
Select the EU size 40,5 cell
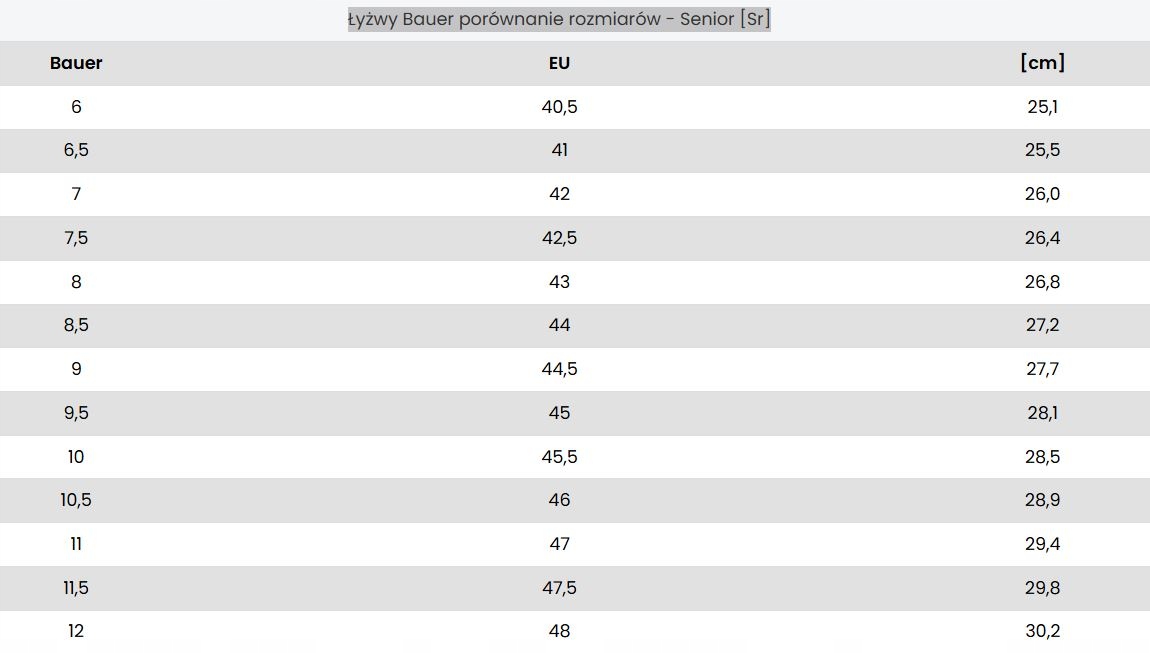(x=559, y=107)
